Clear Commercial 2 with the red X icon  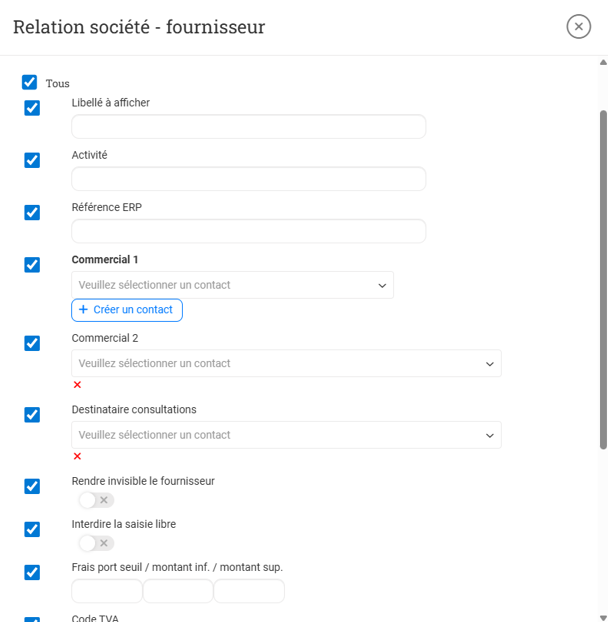coord(77,385)
